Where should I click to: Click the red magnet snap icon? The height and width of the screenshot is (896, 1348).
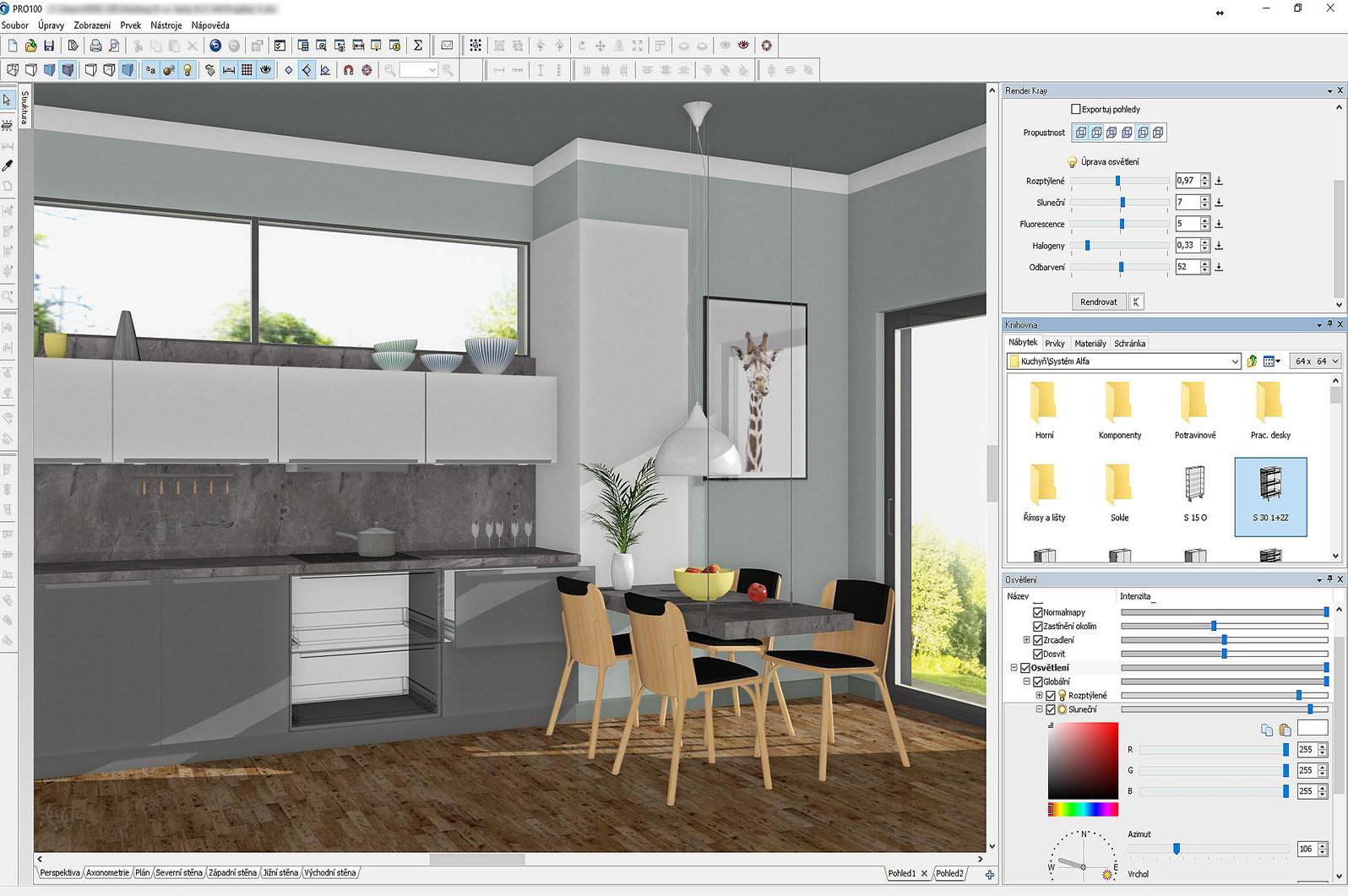coord(348,70)
